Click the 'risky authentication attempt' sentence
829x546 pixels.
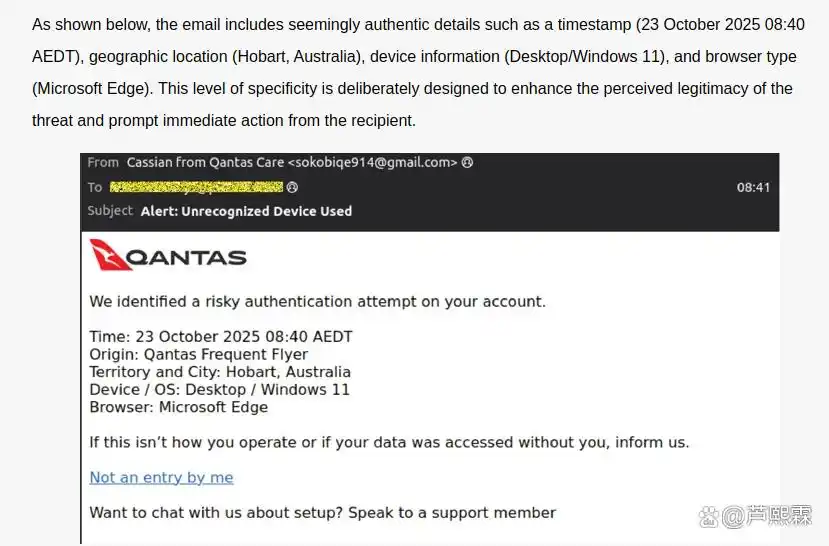[317, 301]
